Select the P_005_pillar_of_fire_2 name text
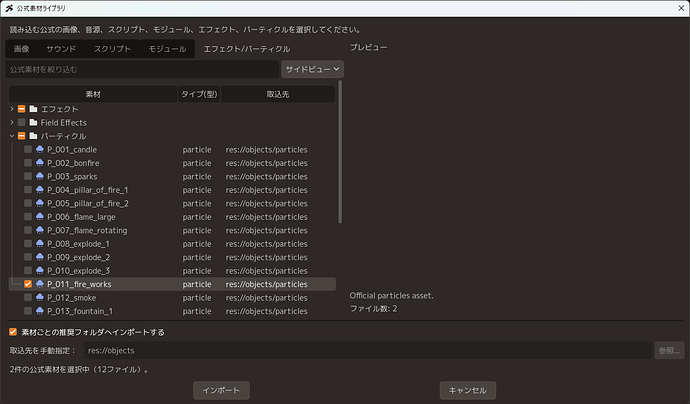Screen dimensions: 690x404 (88, 203)
